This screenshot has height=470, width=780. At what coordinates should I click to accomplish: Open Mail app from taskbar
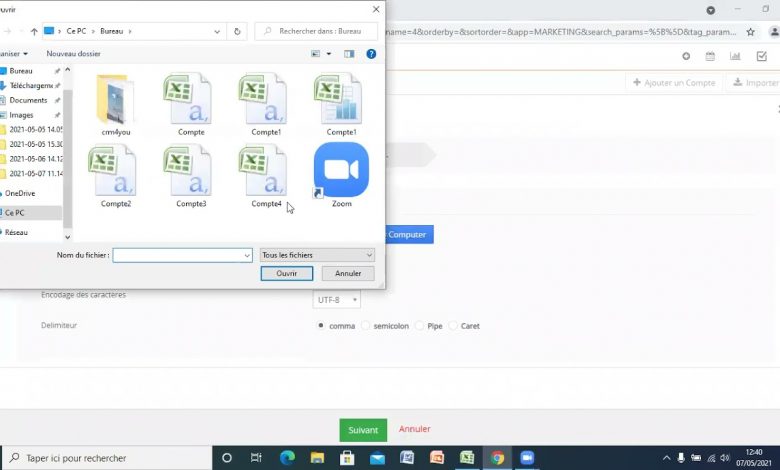coord(377,458)
